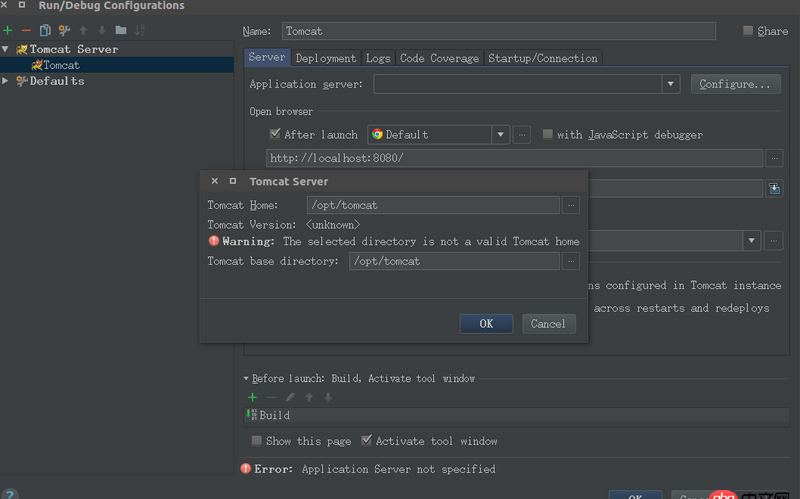Screen dimensions: 800x499
Task: Click the red error icon at bottom
Action: tap(246, 468)
